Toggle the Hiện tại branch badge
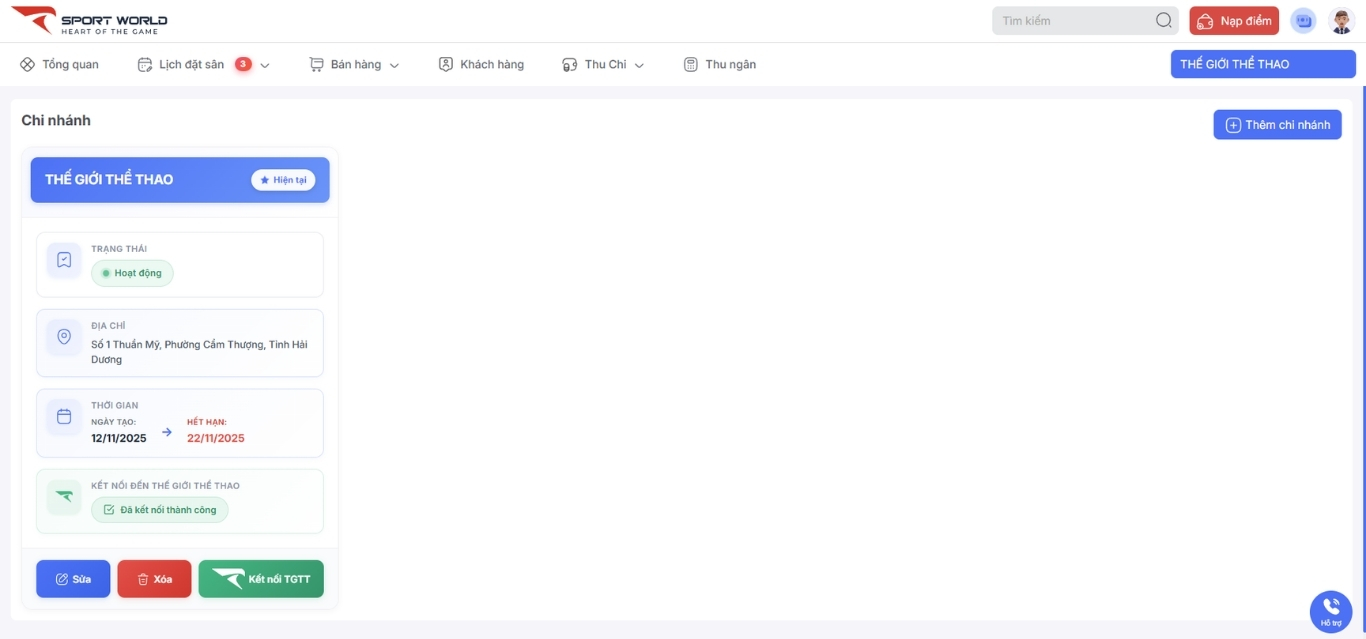This screenshot has height=639, width=1366. (x=283, y=180)
